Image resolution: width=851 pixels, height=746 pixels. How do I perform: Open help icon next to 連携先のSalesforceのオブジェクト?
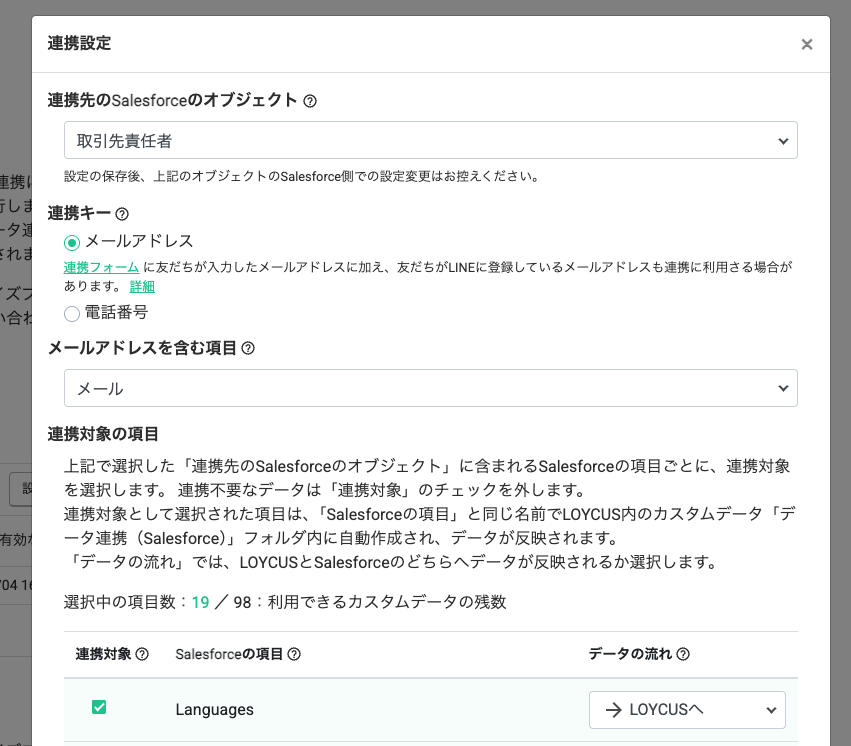(310, 101)
